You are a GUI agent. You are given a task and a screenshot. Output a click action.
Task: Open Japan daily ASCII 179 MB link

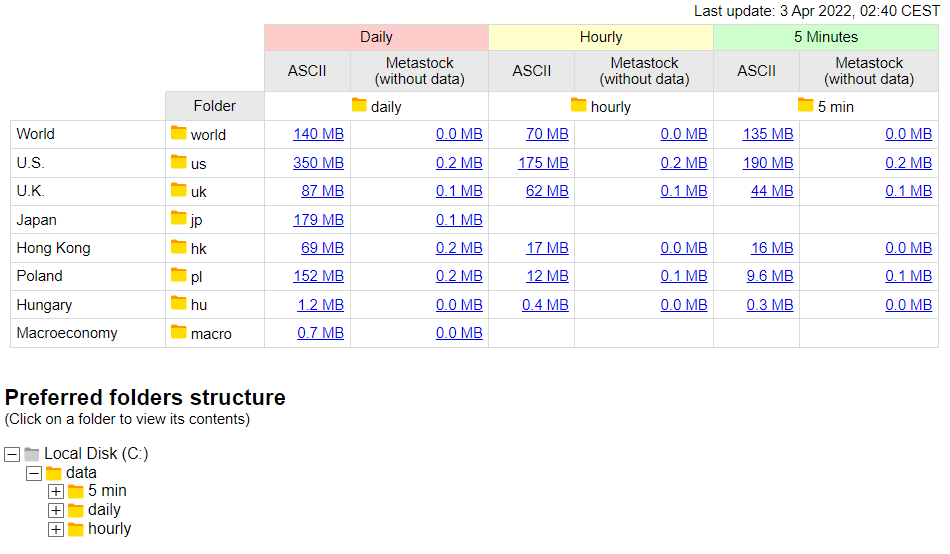click(x=319, y=219)
